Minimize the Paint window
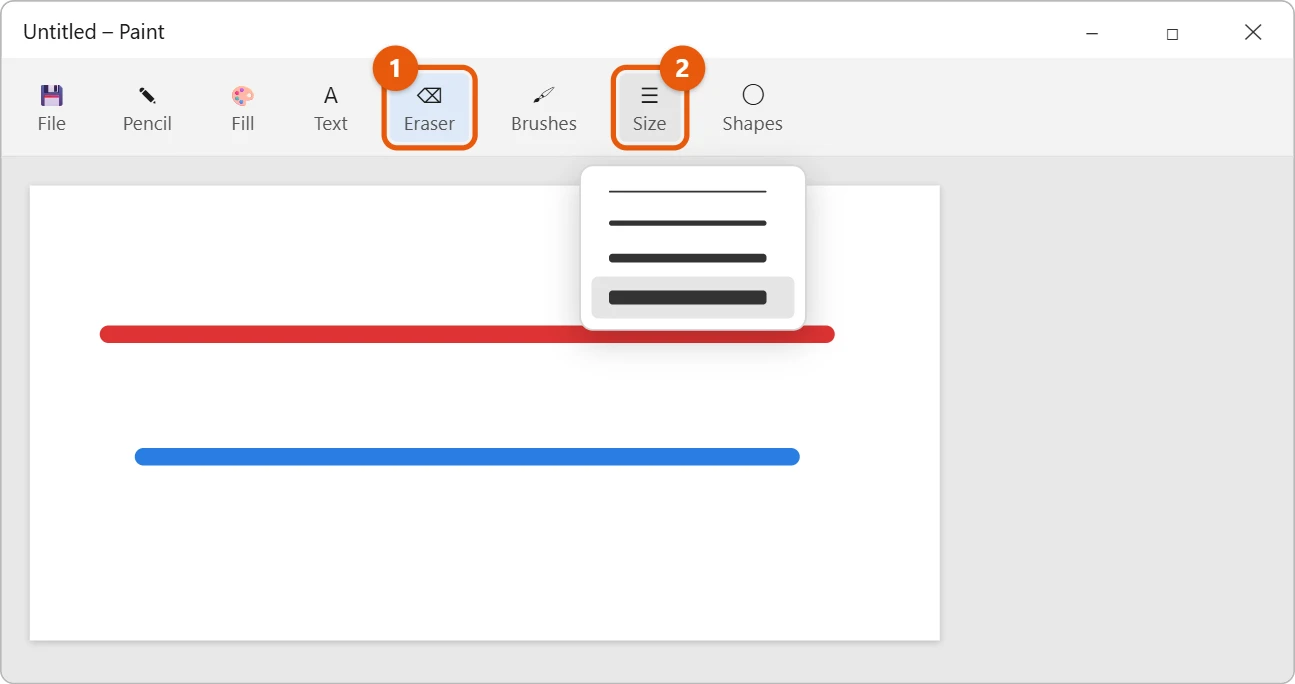1295x684 pixels. 1092,33
